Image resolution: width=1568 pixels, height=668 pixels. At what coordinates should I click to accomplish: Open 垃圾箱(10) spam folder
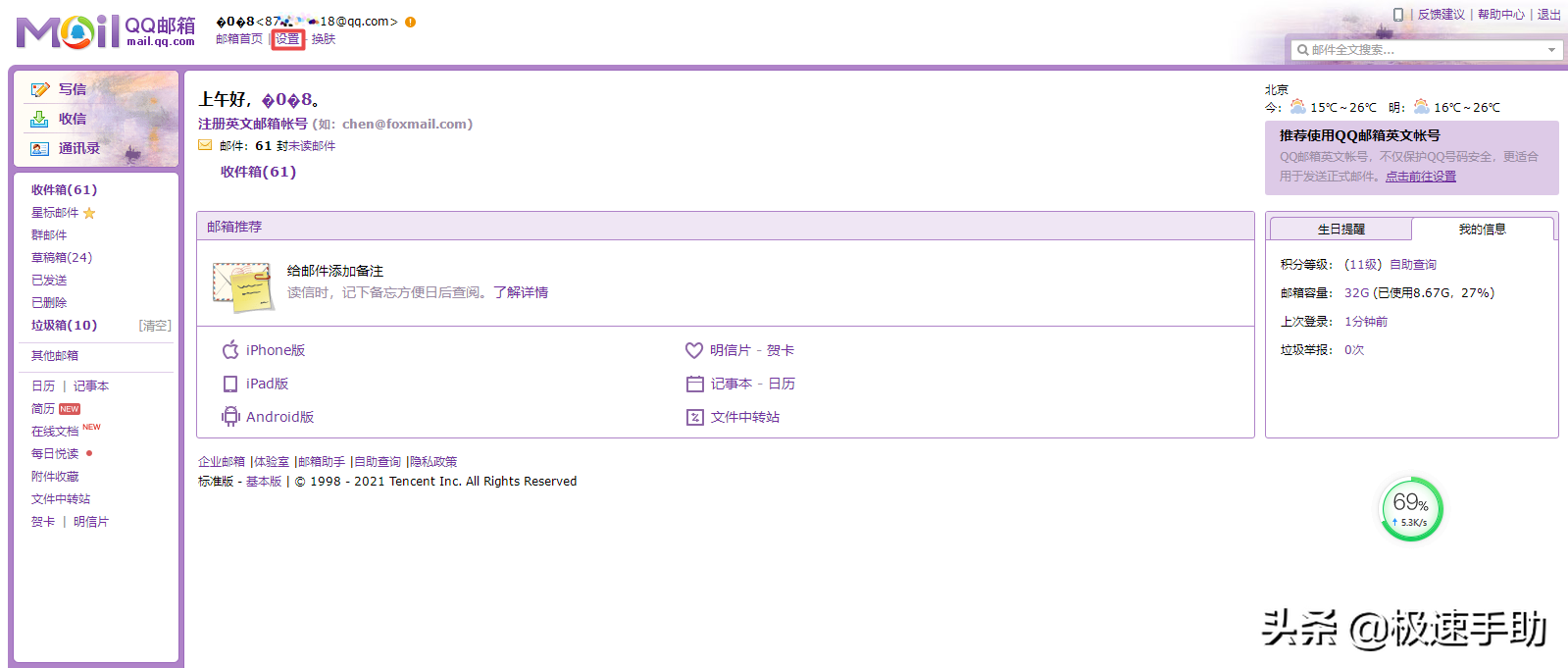coord(65,326)
